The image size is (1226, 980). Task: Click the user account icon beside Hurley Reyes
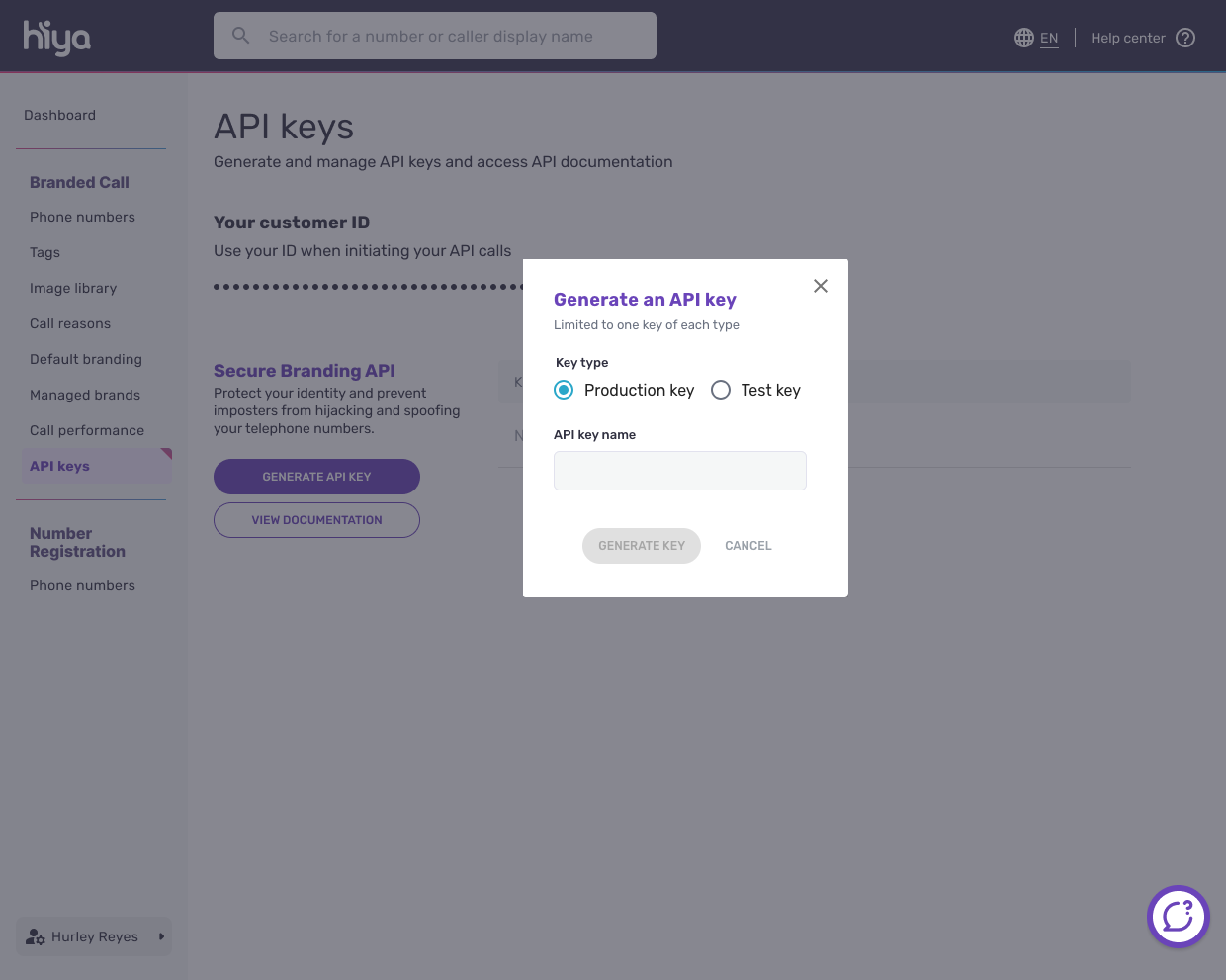tap(36, 936)
